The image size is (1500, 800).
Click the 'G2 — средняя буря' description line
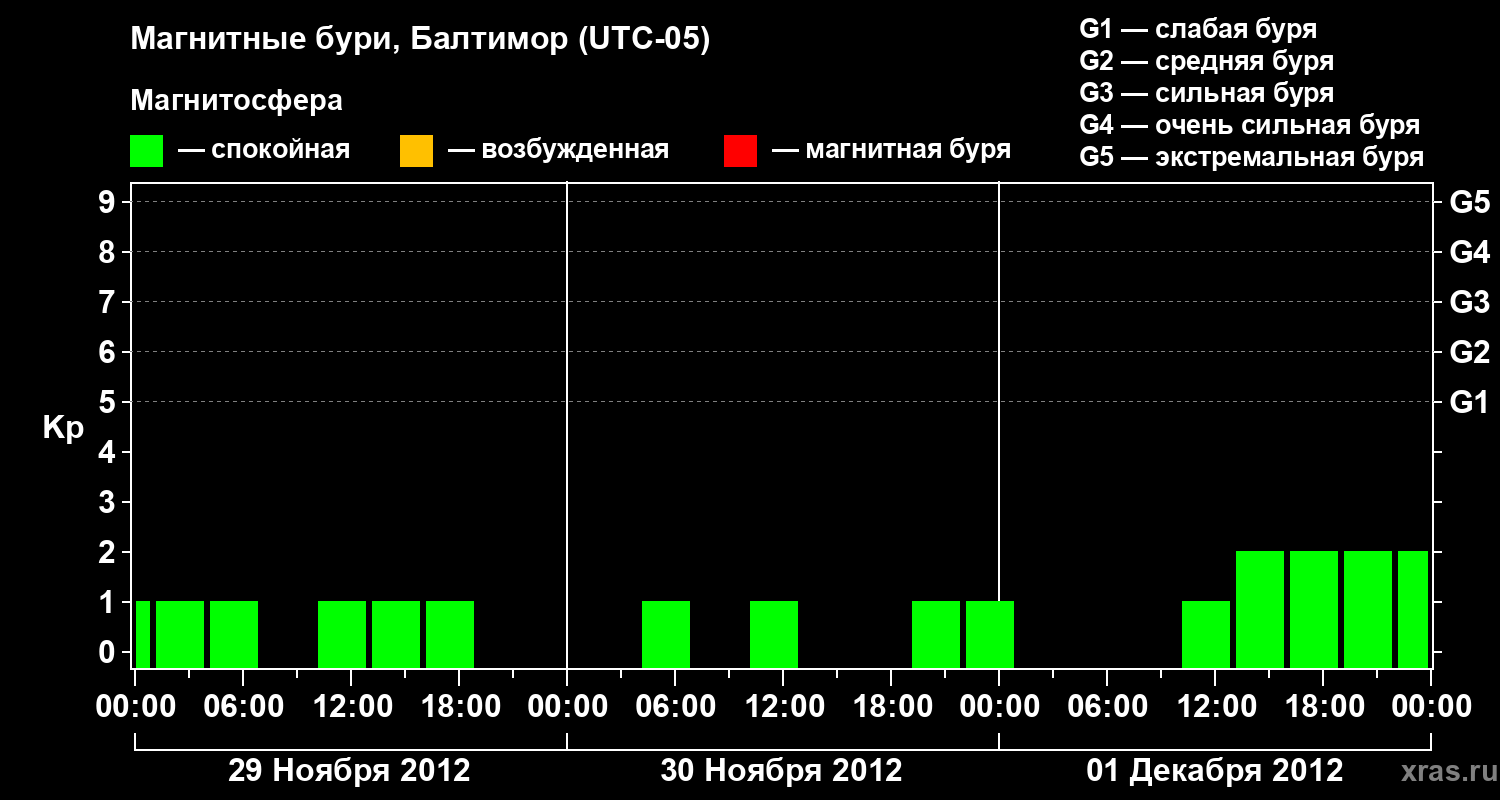(1206, 61)
